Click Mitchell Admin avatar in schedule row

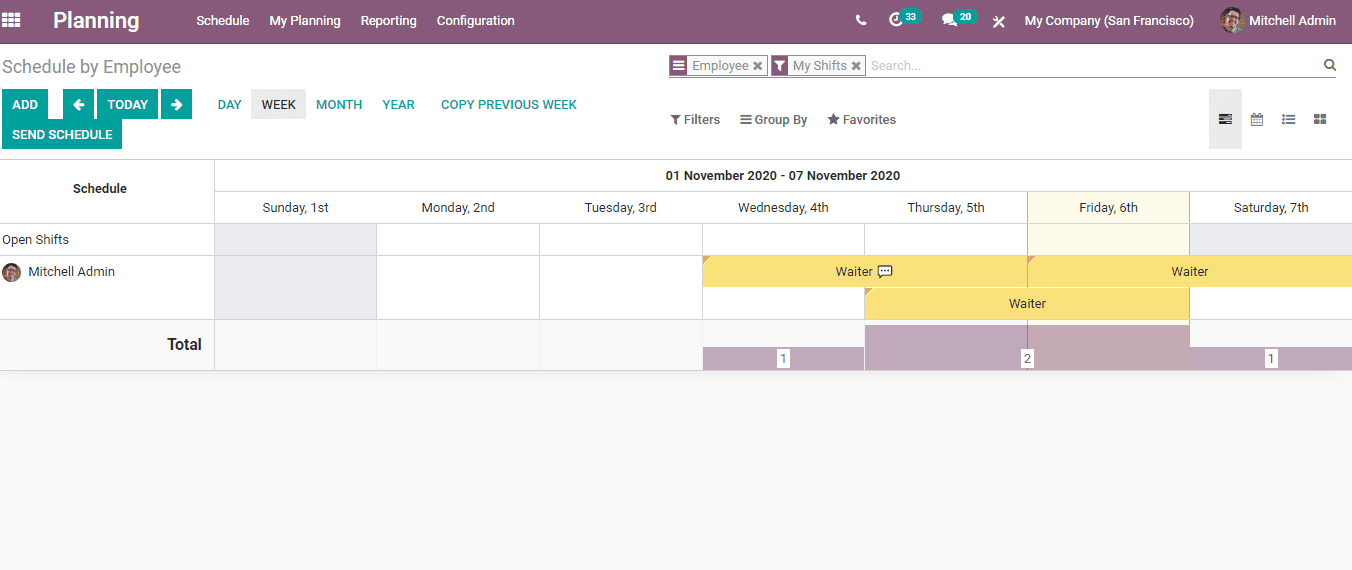12,272
